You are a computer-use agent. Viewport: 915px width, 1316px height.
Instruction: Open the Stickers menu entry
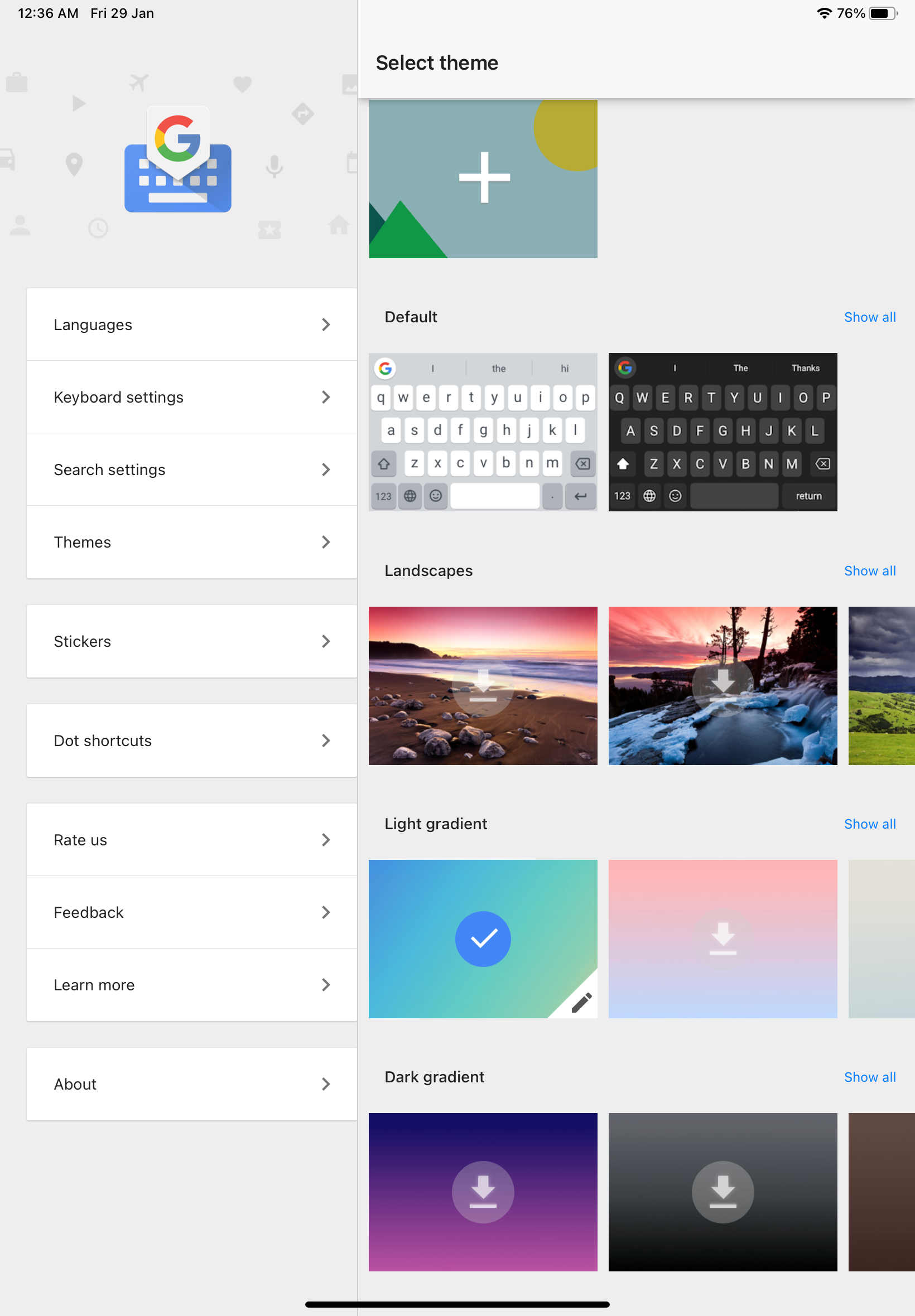[191, 641]
